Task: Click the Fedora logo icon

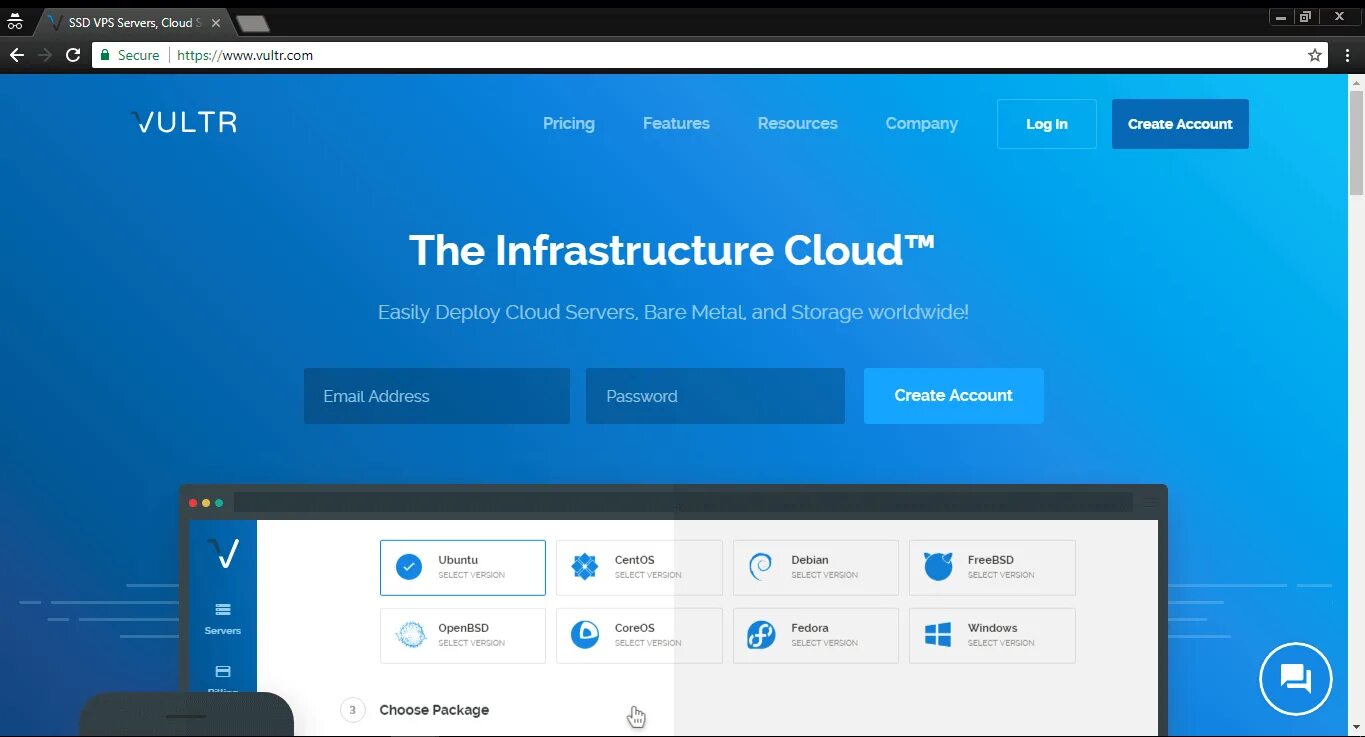Action: (761, 635)
